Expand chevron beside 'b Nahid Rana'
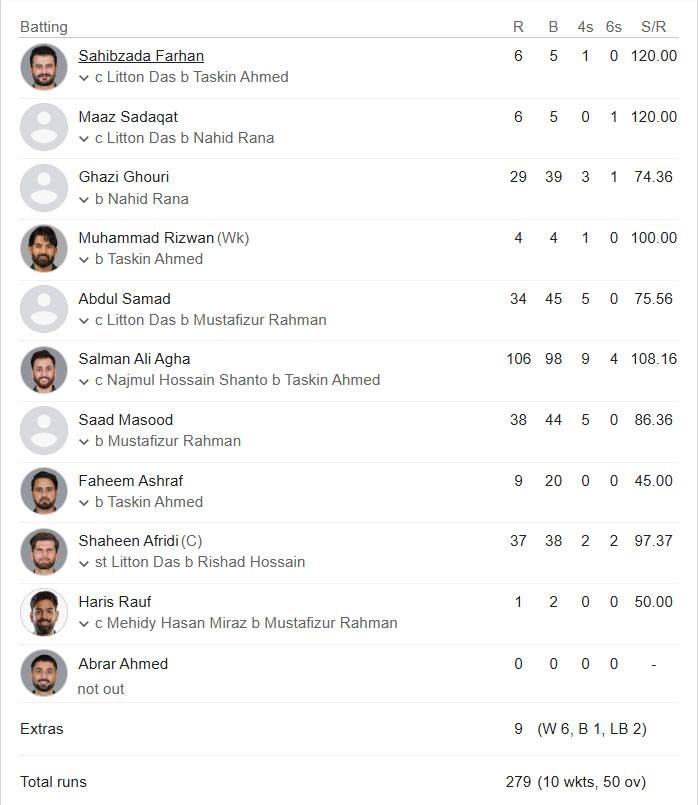The height and width of the screenshot is (805, 698). coord(84,200)
